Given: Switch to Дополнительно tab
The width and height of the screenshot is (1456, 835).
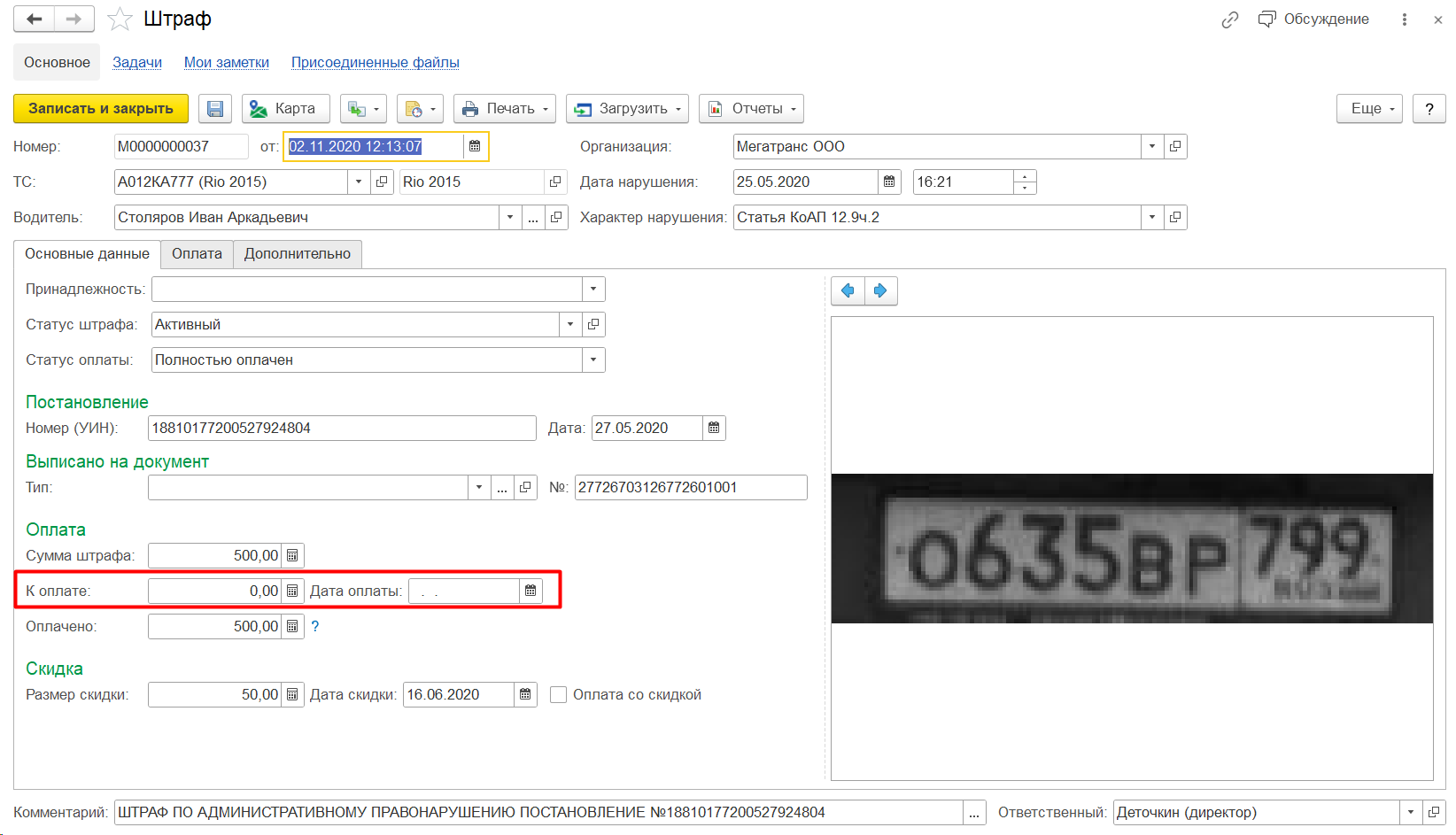Looking at the screenshot, I should click(x=298, y=254).
